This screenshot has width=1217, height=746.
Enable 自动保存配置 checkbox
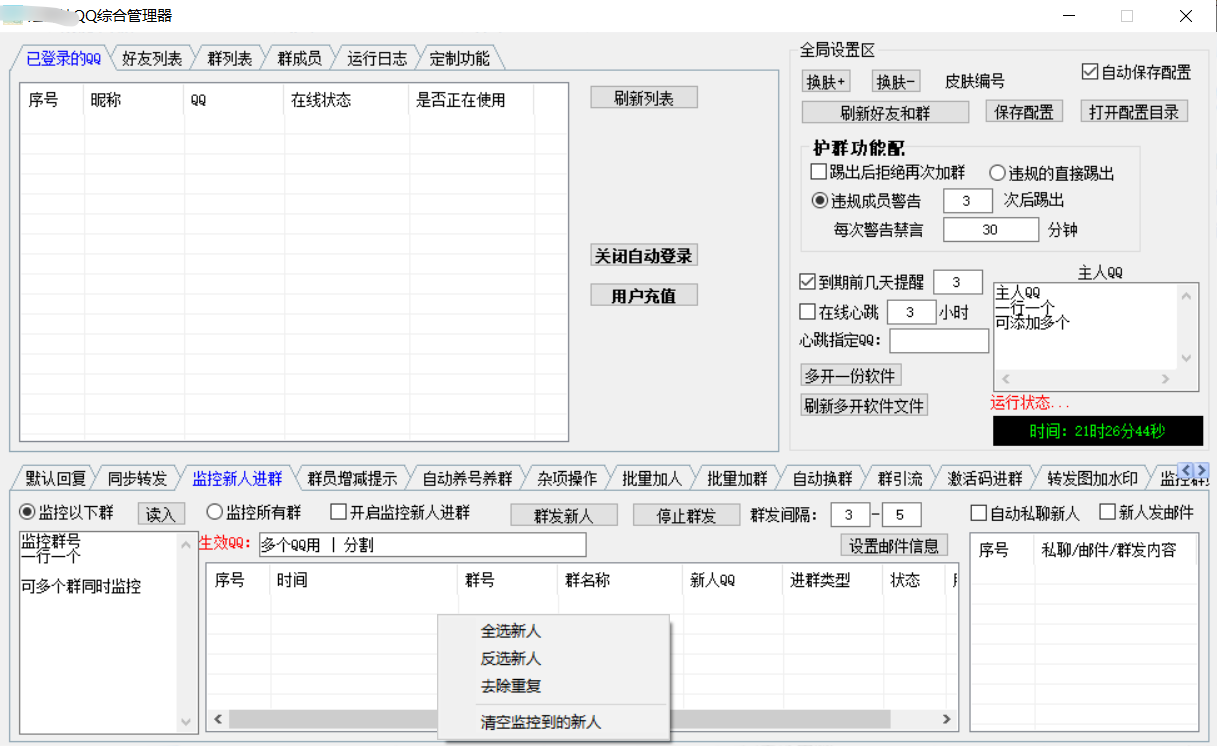click(1090, 72)
